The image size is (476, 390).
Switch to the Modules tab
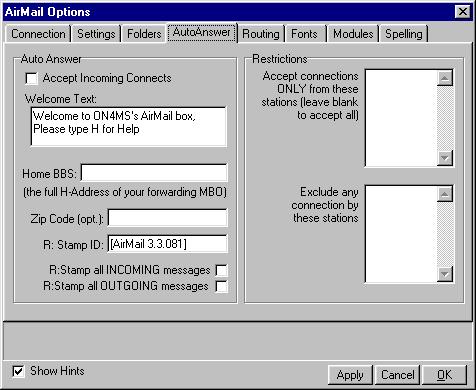coord(353,34)
